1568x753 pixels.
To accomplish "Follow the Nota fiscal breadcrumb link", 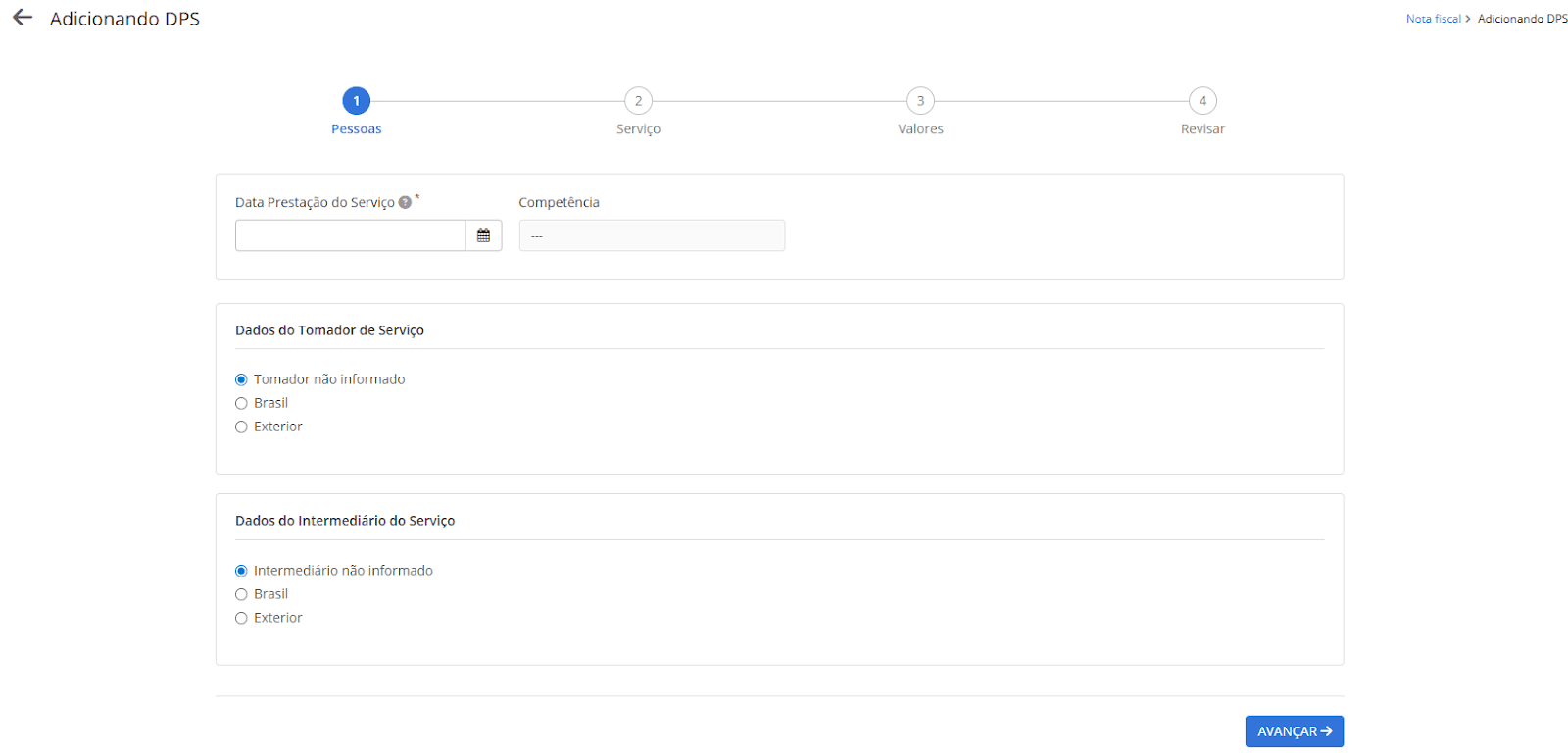I will (x=1433, y=19).
